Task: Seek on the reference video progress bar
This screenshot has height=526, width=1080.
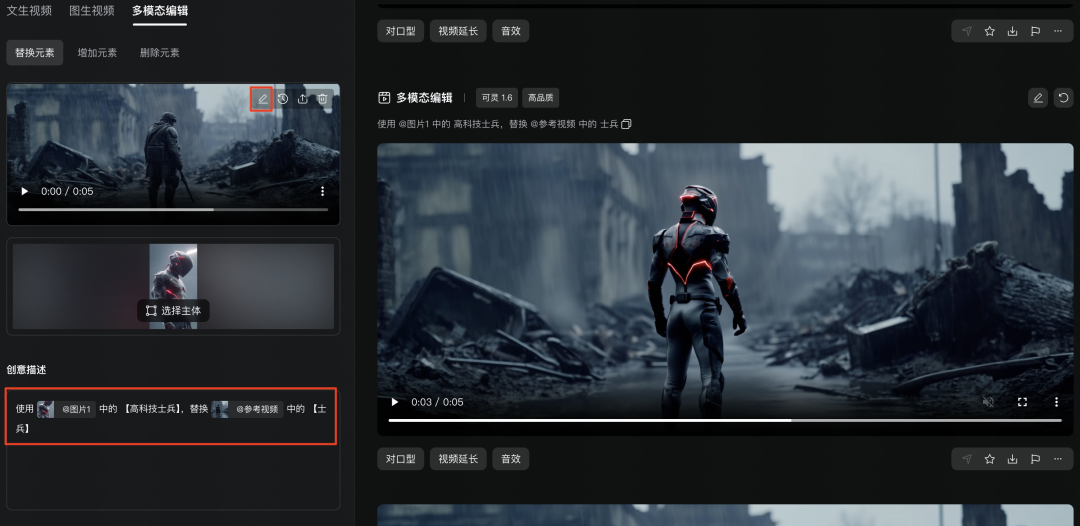Action: pyautogui.click(x=173, y=209)
